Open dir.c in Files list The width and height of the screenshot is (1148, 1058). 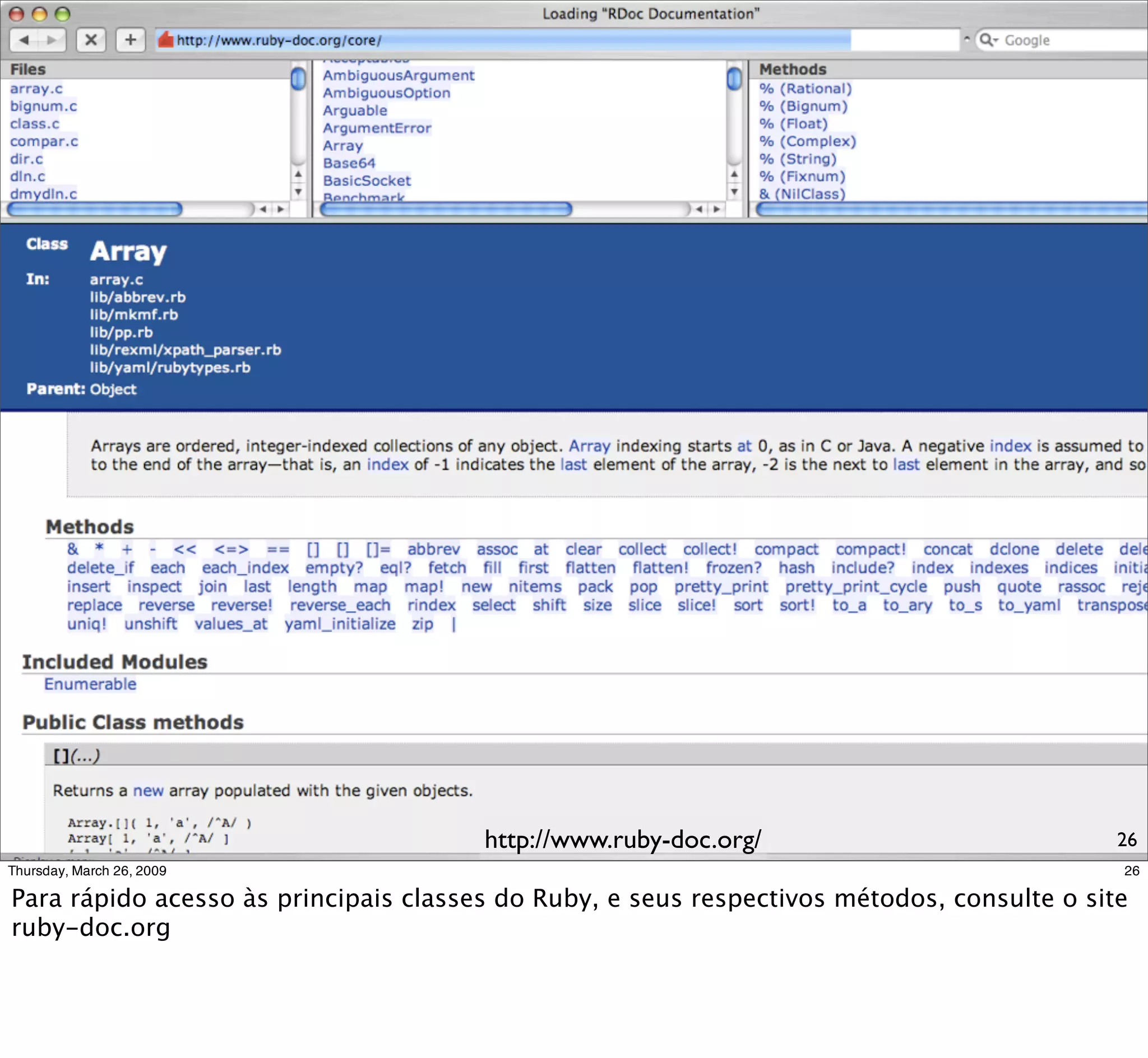click(x=26, y=159)
